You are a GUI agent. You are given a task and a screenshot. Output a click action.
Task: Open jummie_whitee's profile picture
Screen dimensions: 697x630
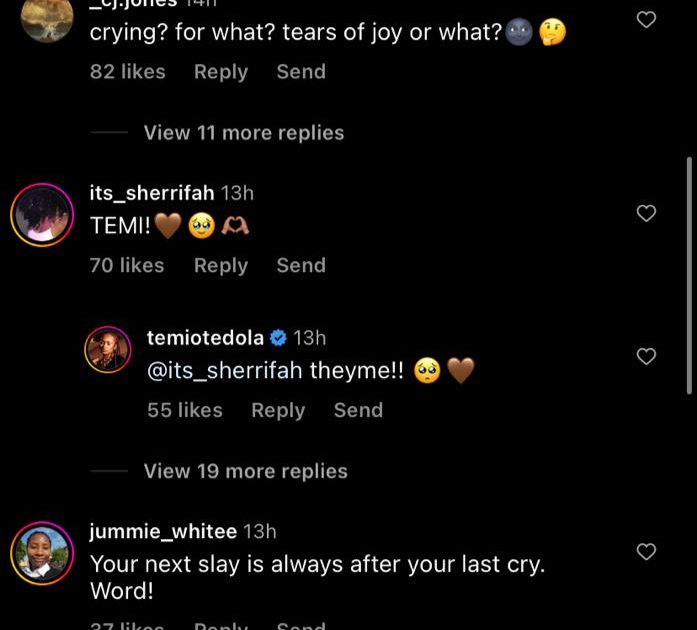click(42, 552)
